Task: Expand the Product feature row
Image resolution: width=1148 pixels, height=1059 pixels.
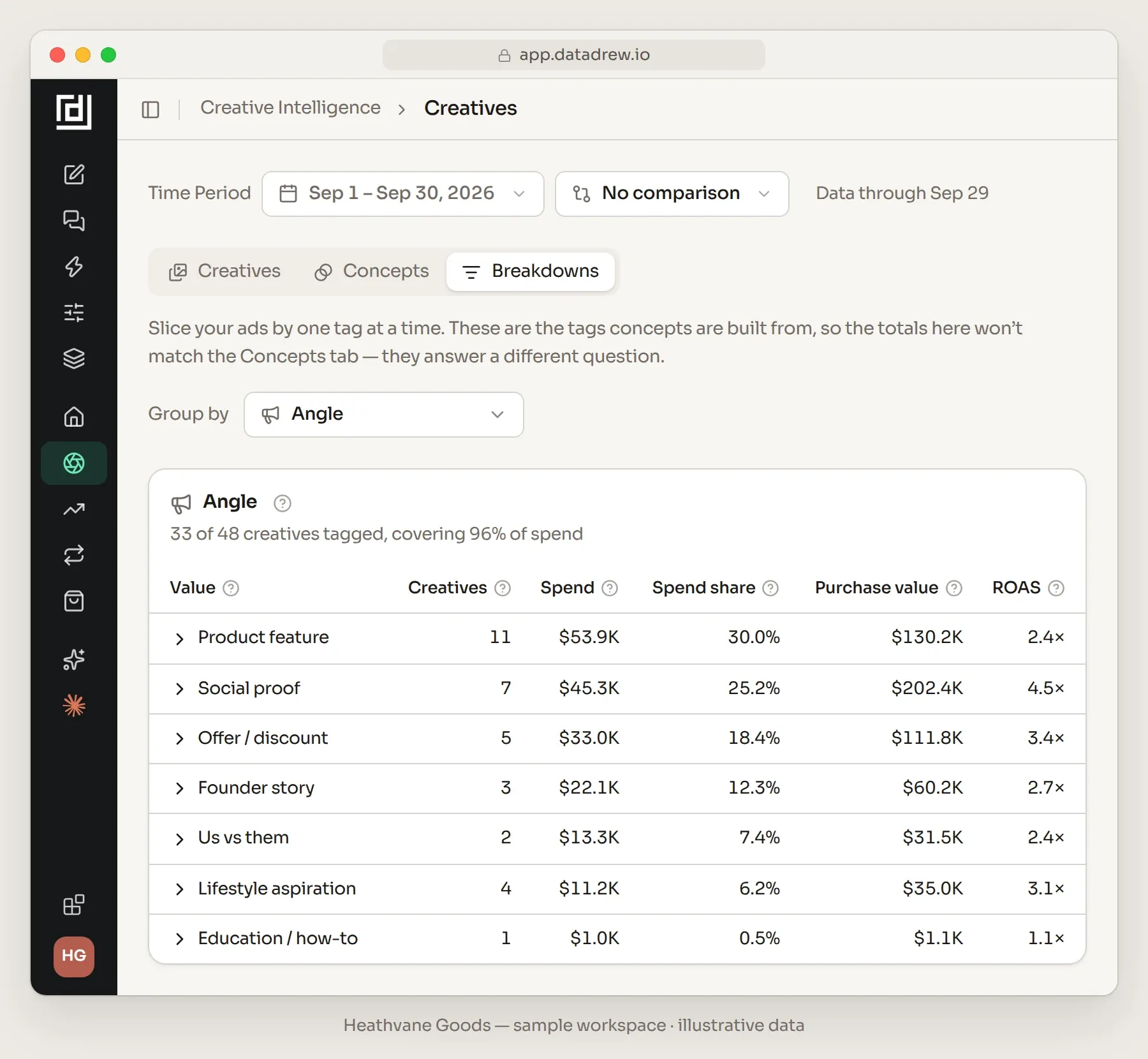Action: click(x=180, y=638)
